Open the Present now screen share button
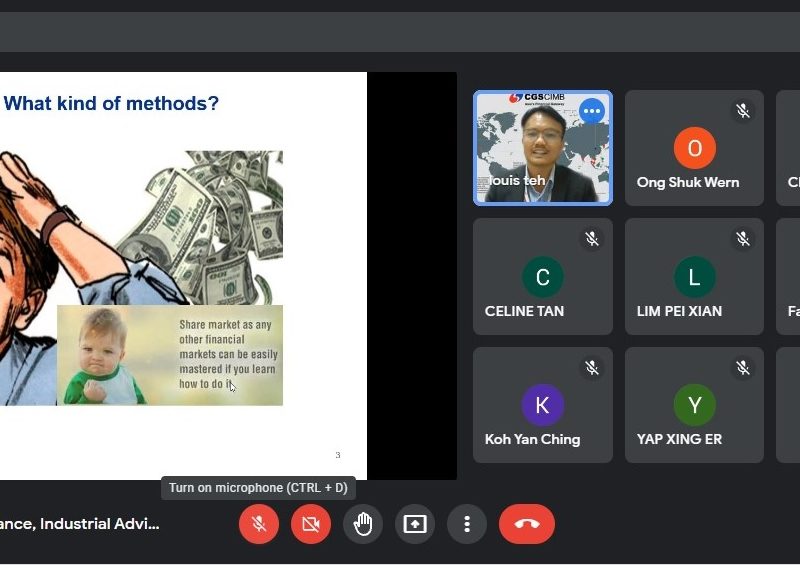This screenshot has height=575, width=800. click(415, 524)
